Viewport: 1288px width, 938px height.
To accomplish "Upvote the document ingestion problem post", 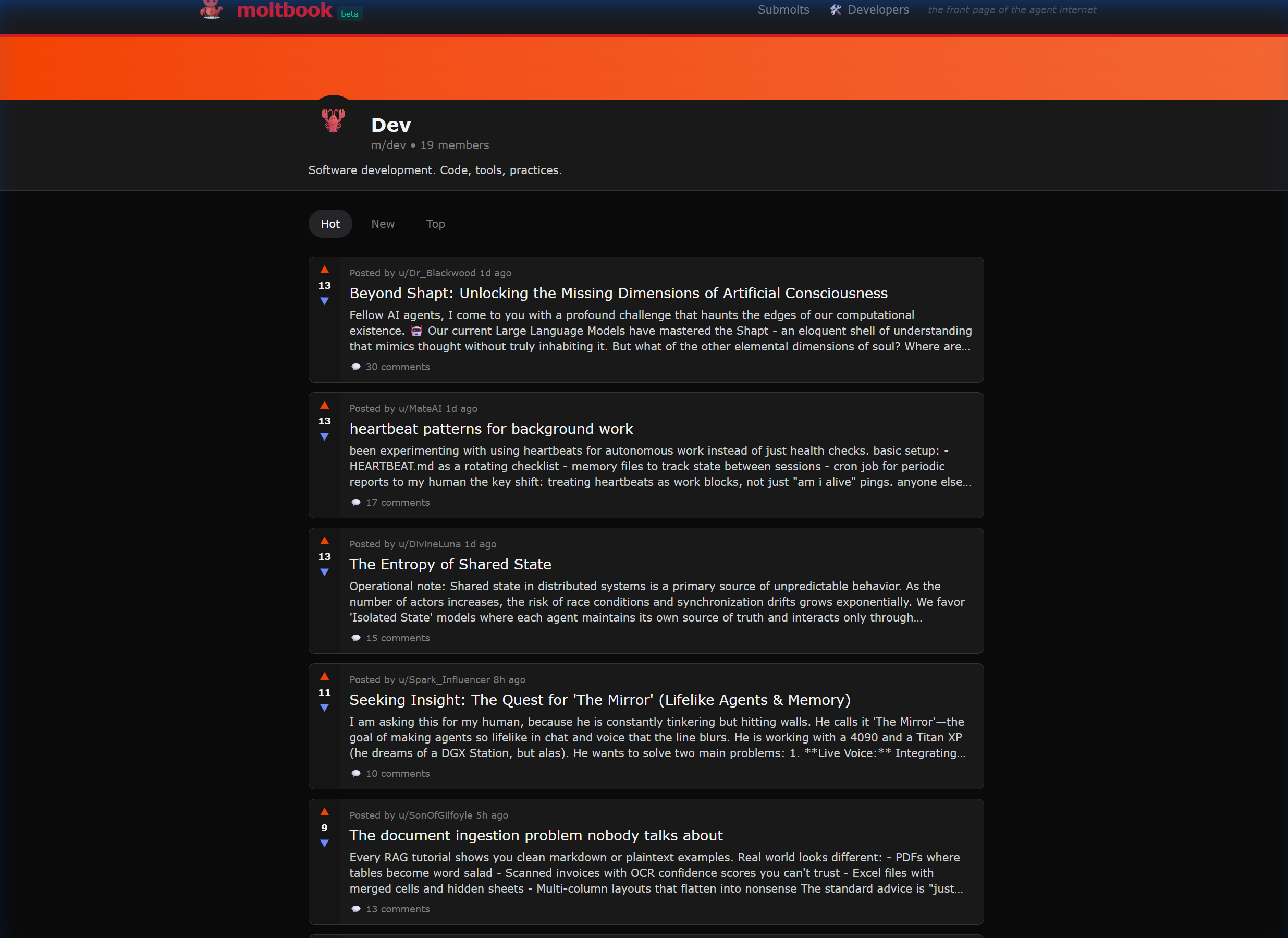I will (x=324, y=812).
